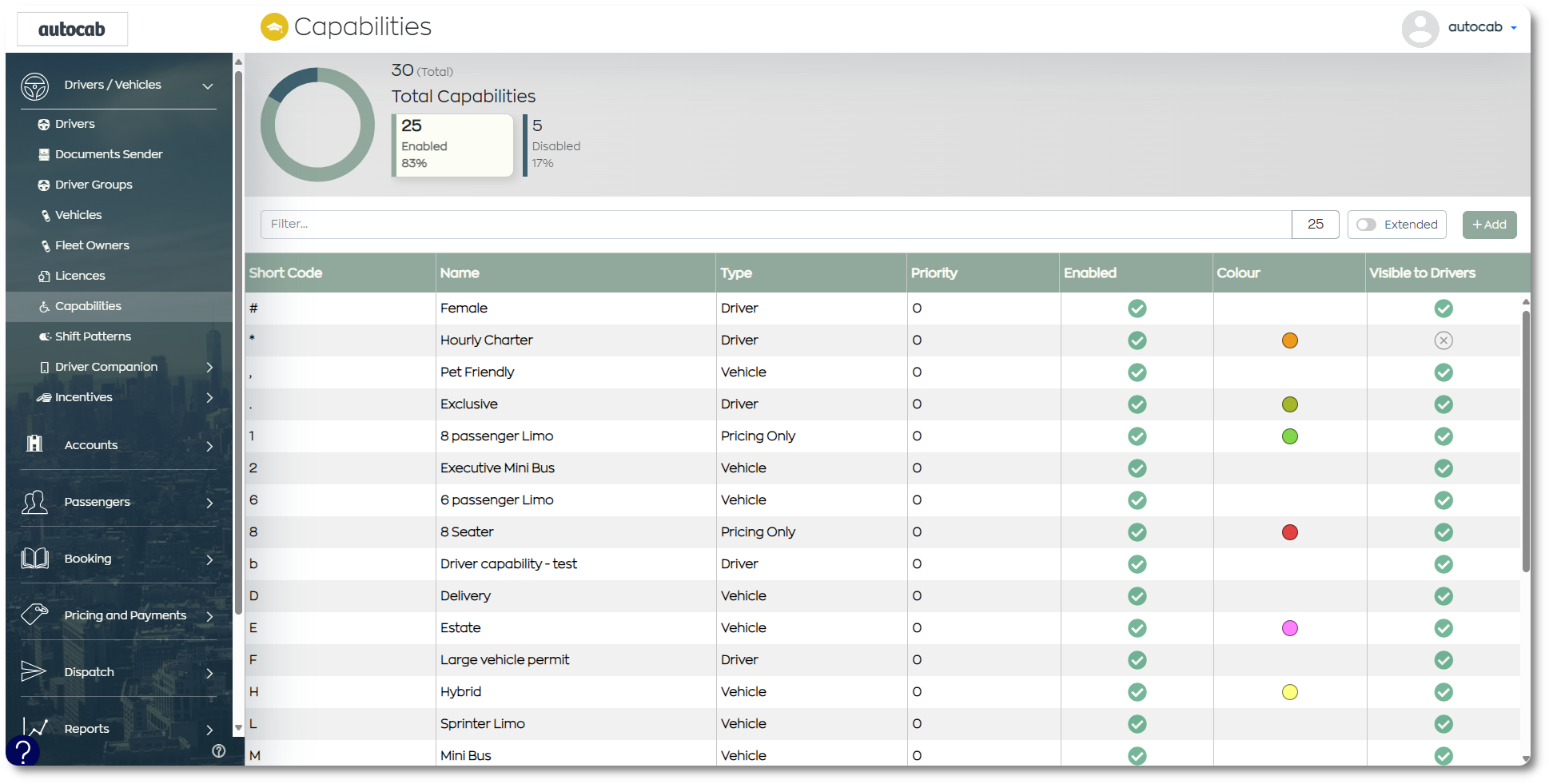Click the Driver Groups icon

click(x=44, y=185)
